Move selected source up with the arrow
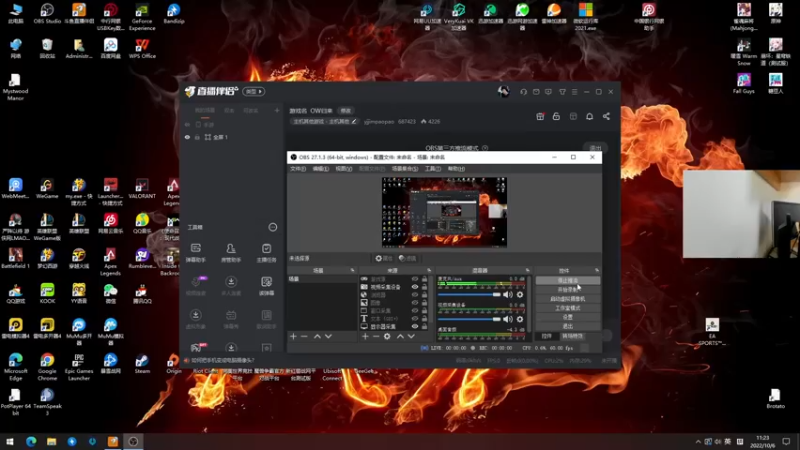This screenshot has height=450, width=800. (399, 336)
